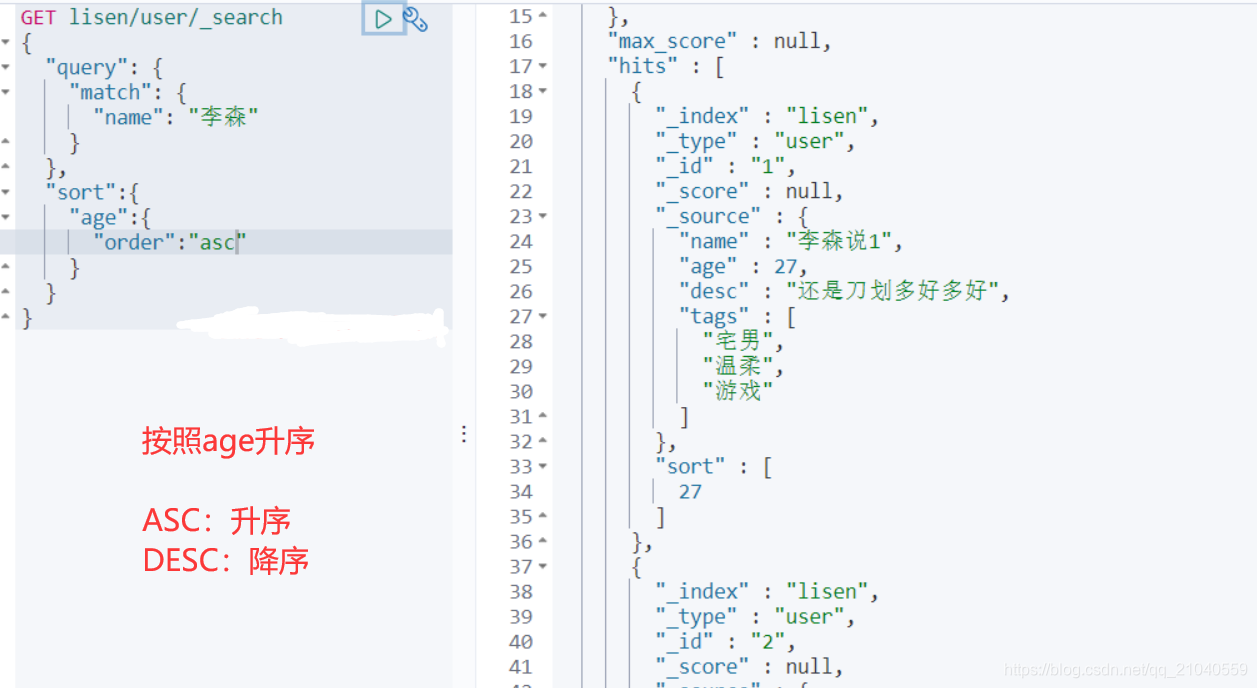Click the fold-end arrow at line 35
This screenshot has height=688, width=1257.
(x=542, y=516)
